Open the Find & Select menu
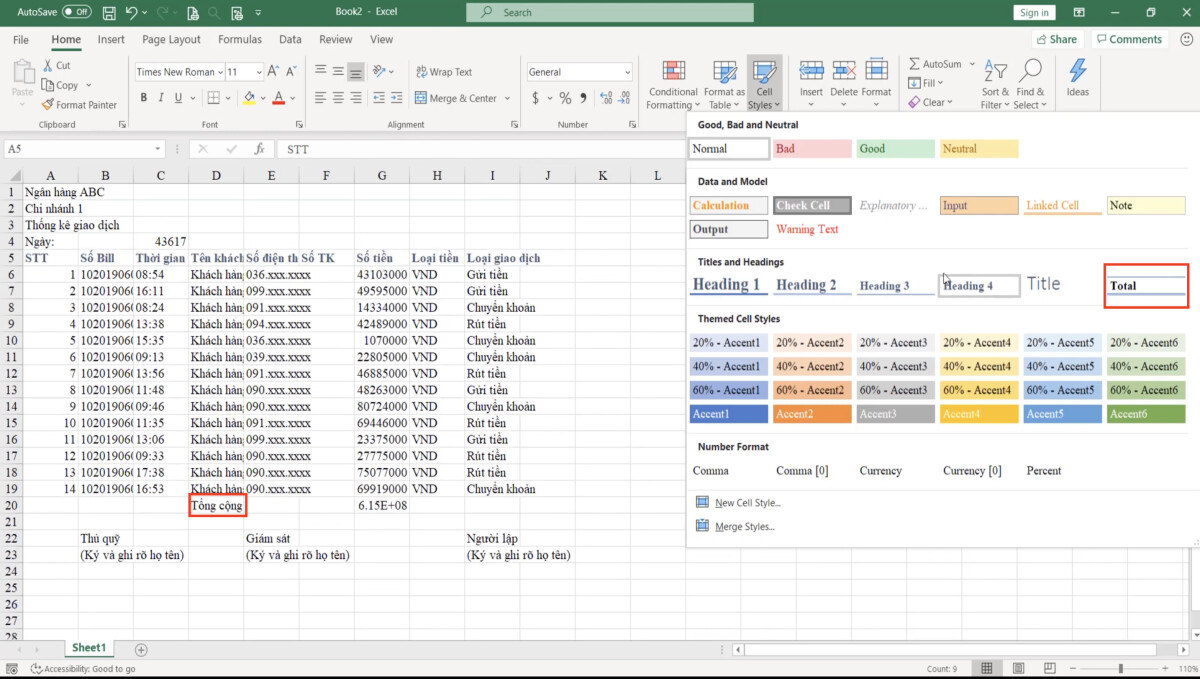 [1029, 84]
